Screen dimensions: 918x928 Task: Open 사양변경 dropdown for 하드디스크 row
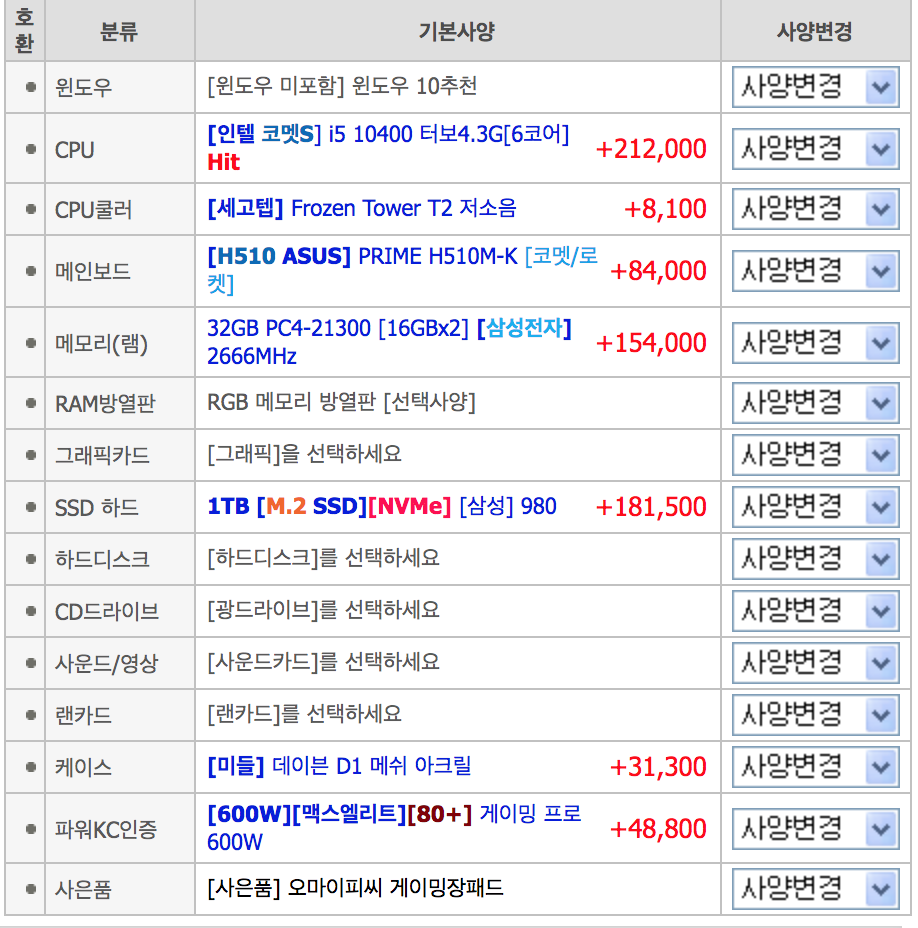click(816, 559)
